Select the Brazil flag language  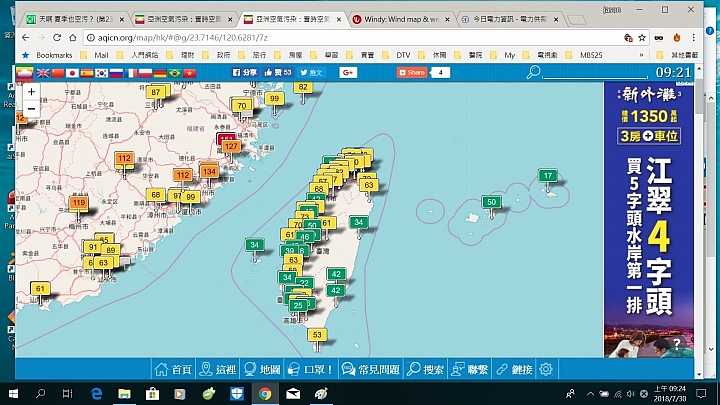(174, 73)
